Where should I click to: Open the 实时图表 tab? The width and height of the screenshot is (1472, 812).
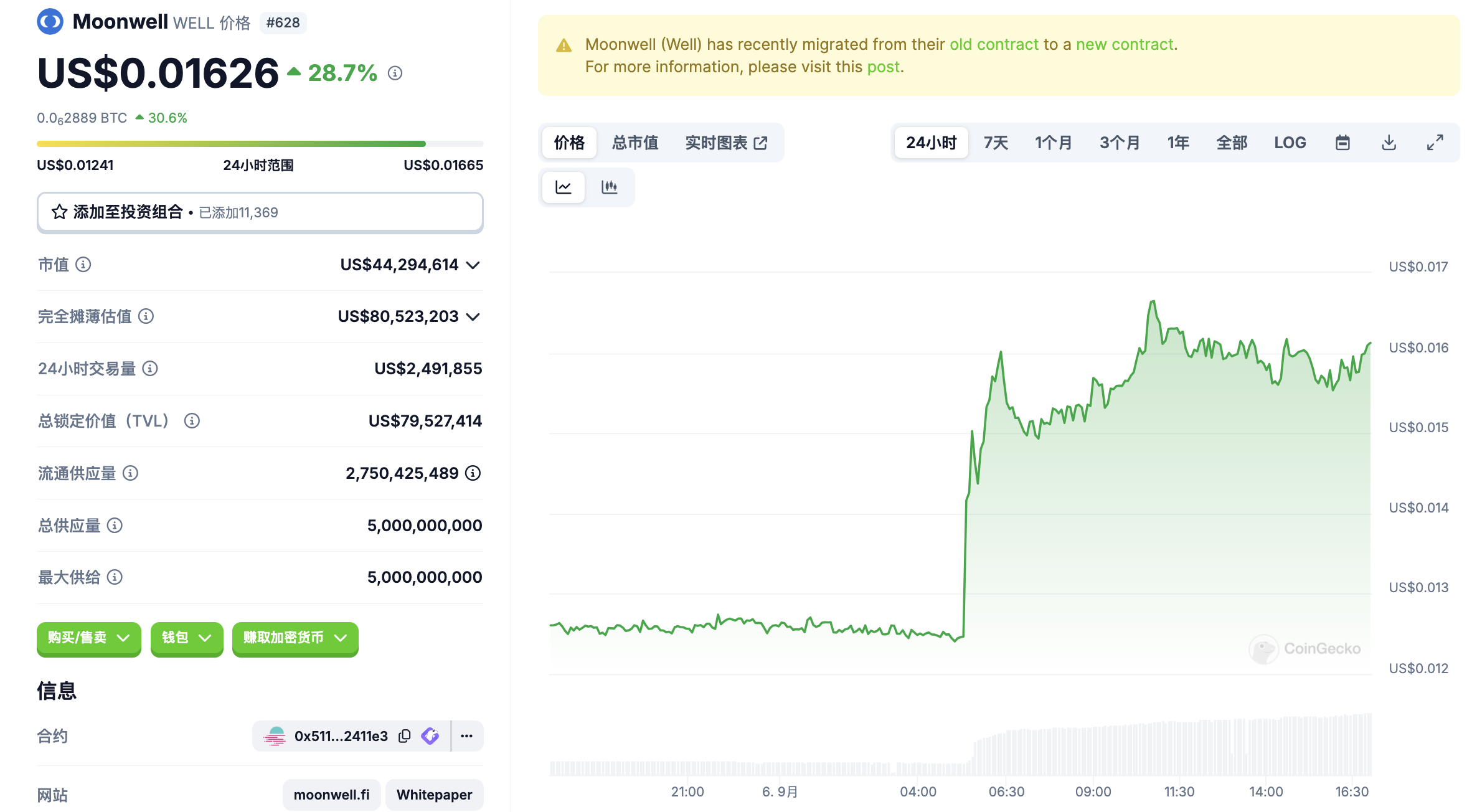pos(726,143)
